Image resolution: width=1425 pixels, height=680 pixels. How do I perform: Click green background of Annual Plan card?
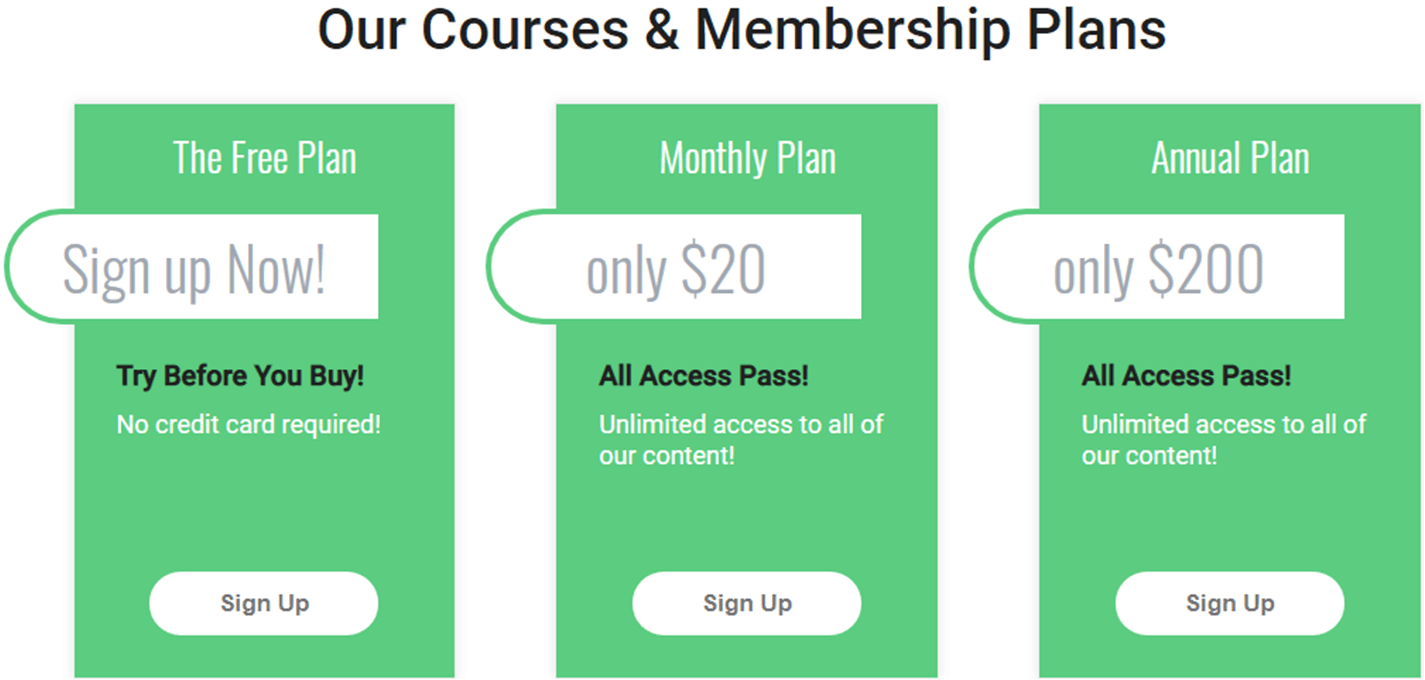coord(1230,510)
